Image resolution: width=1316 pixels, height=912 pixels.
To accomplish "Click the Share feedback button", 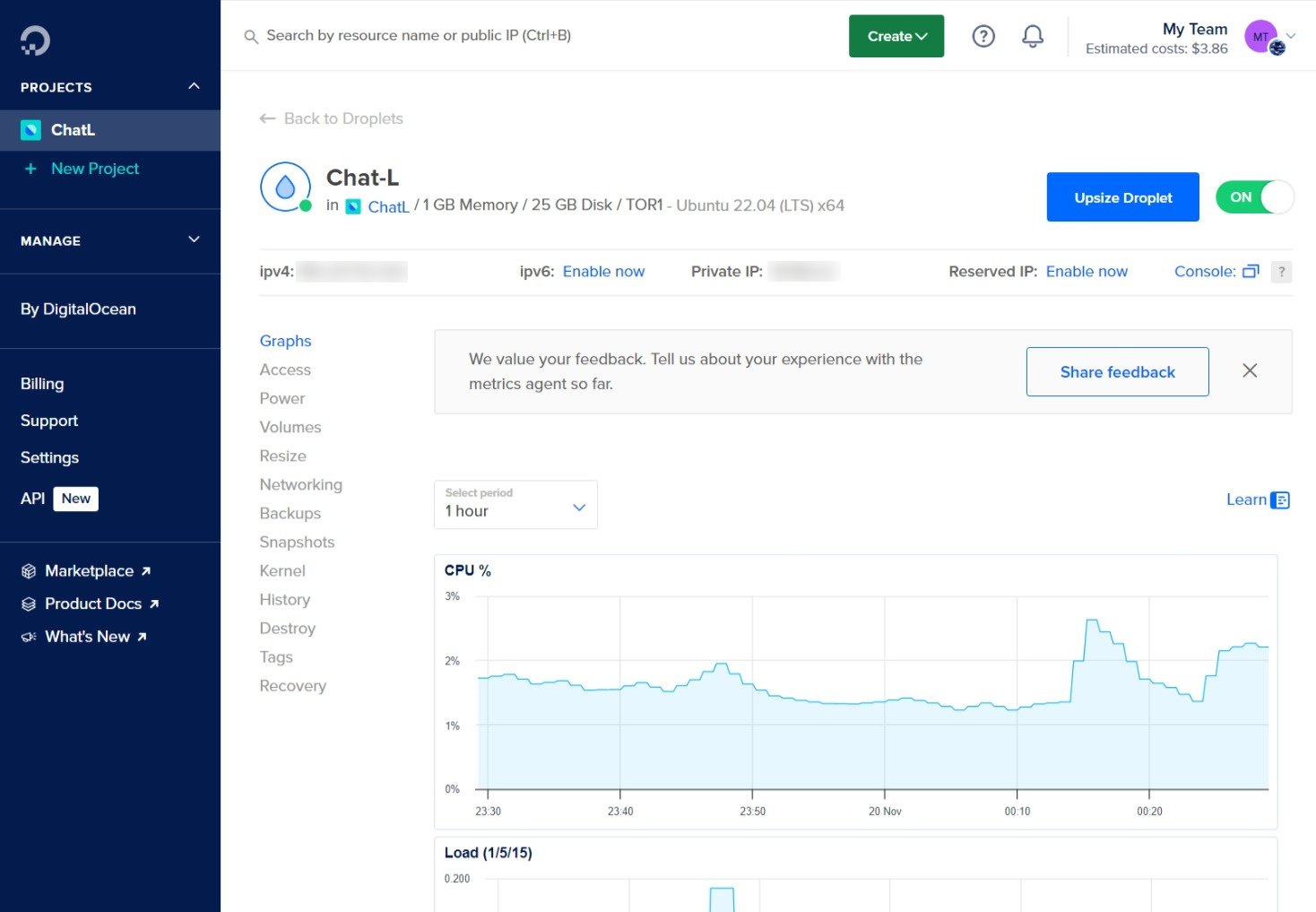I will 1118,371.
